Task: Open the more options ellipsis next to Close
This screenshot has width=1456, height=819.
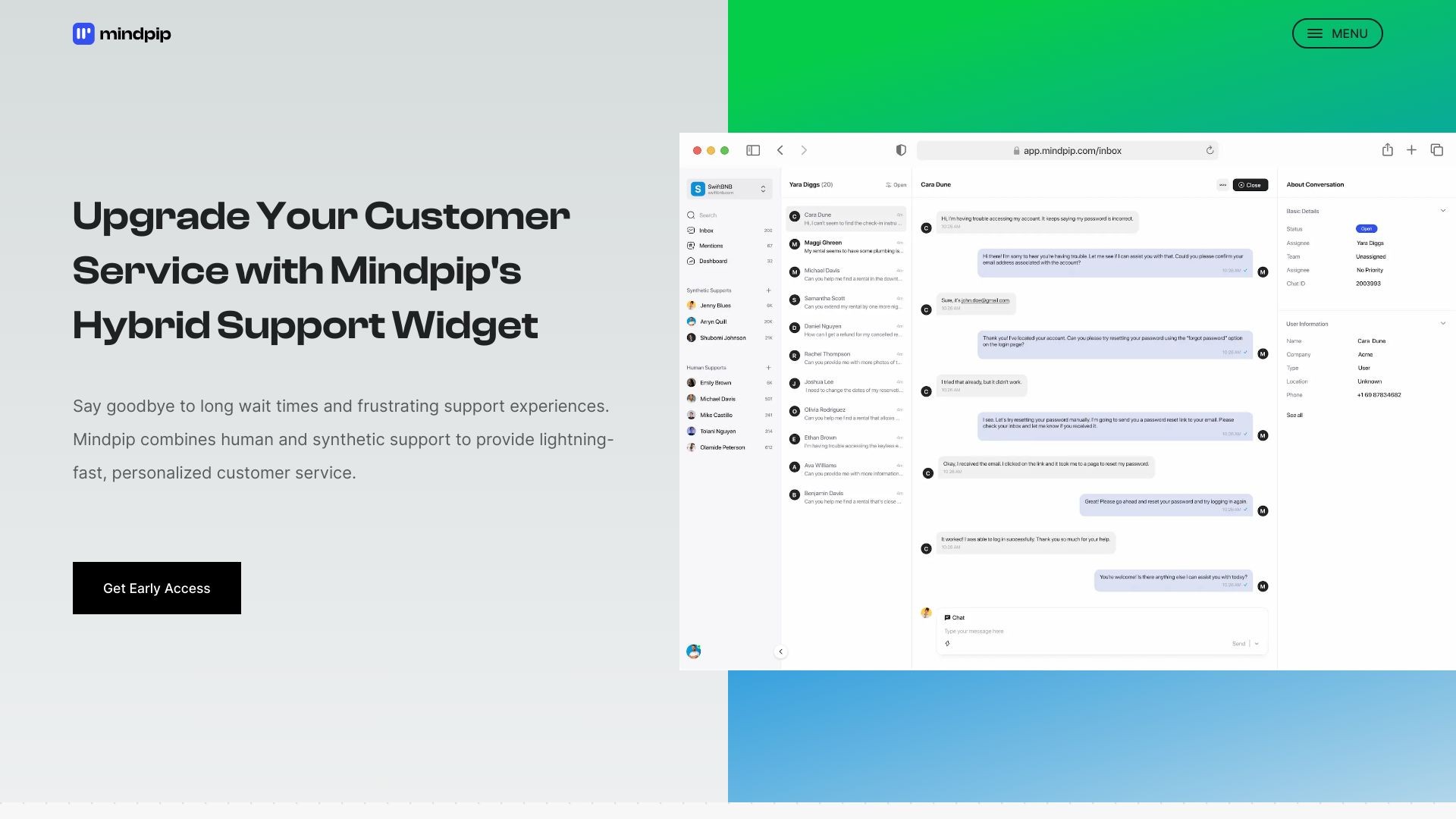Action: (x=1222, y=184)
